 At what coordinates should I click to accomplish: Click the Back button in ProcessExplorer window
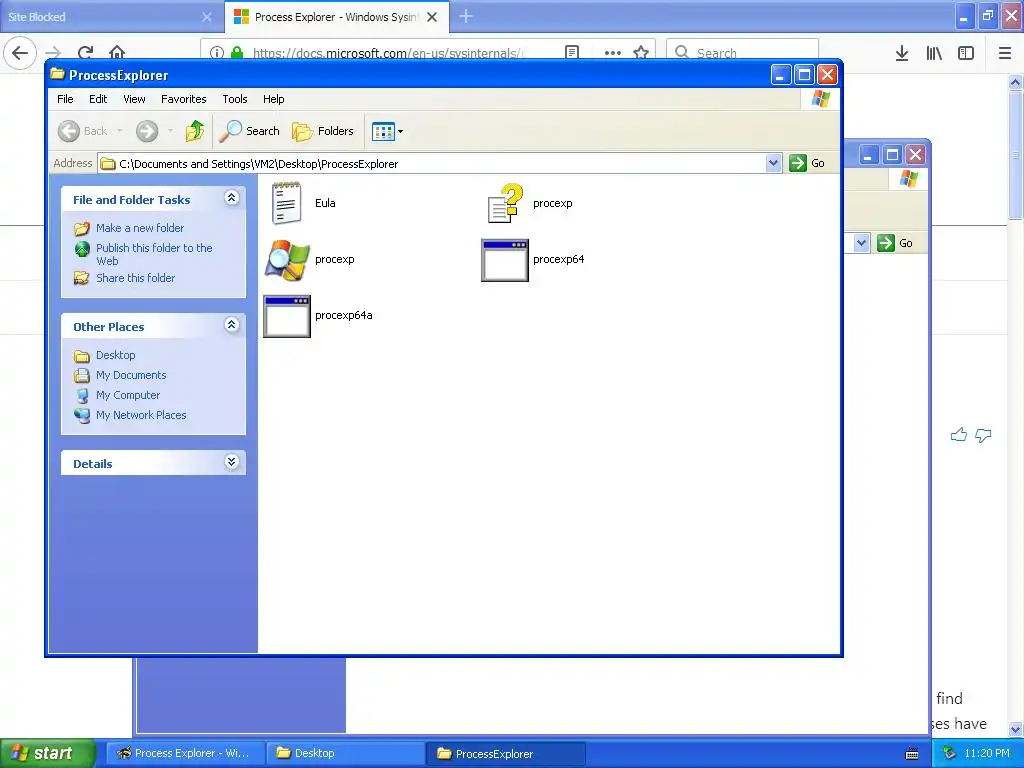pos(82,131)
